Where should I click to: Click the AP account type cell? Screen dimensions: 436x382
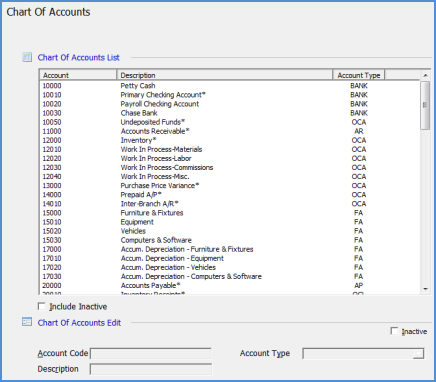click(x=359, y=285)
